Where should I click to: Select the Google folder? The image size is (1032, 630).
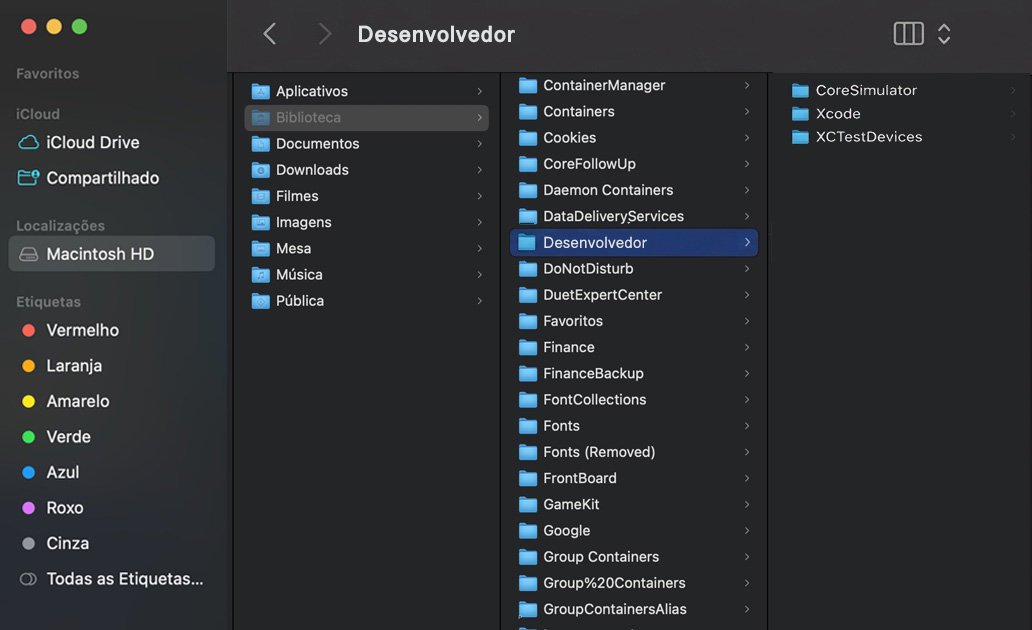[x=569, y=530]
